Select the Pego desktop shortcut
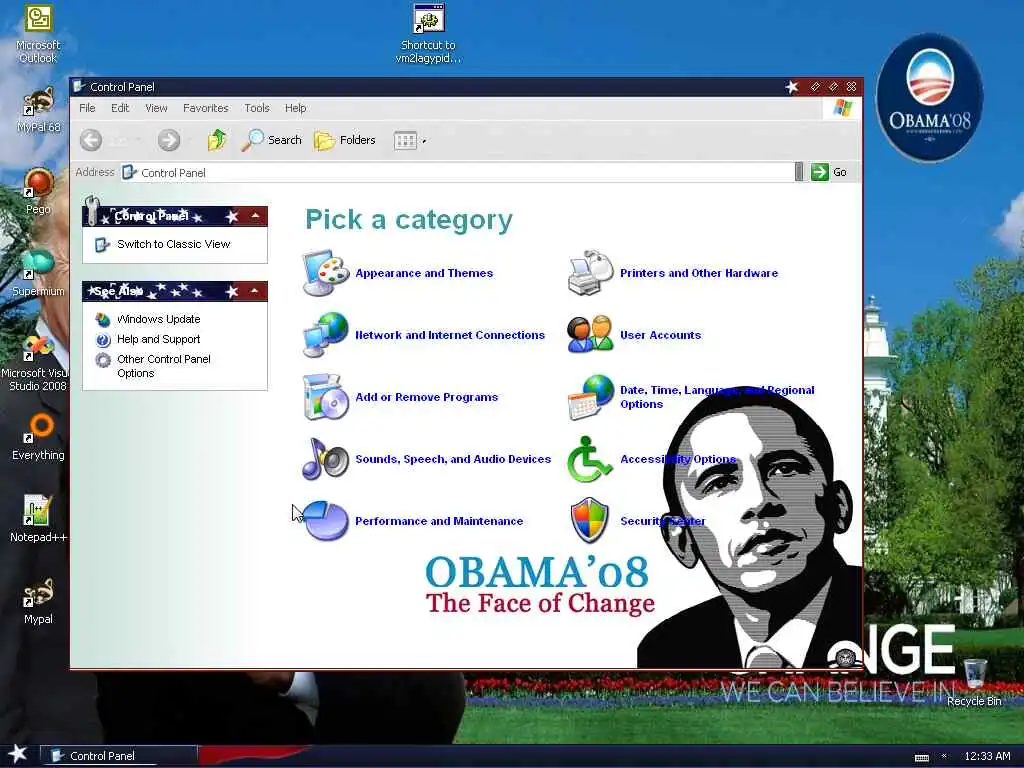Viewport: 1024px width, 768px height. point(38,191)
